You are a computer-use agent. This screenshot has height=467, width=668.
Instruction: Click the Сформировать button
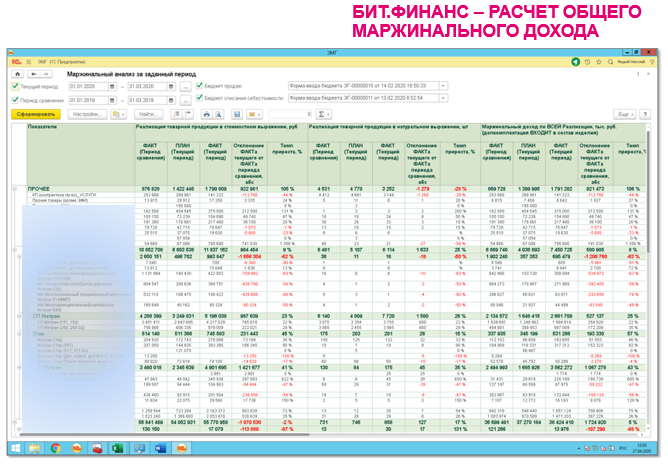coord(36,114)
